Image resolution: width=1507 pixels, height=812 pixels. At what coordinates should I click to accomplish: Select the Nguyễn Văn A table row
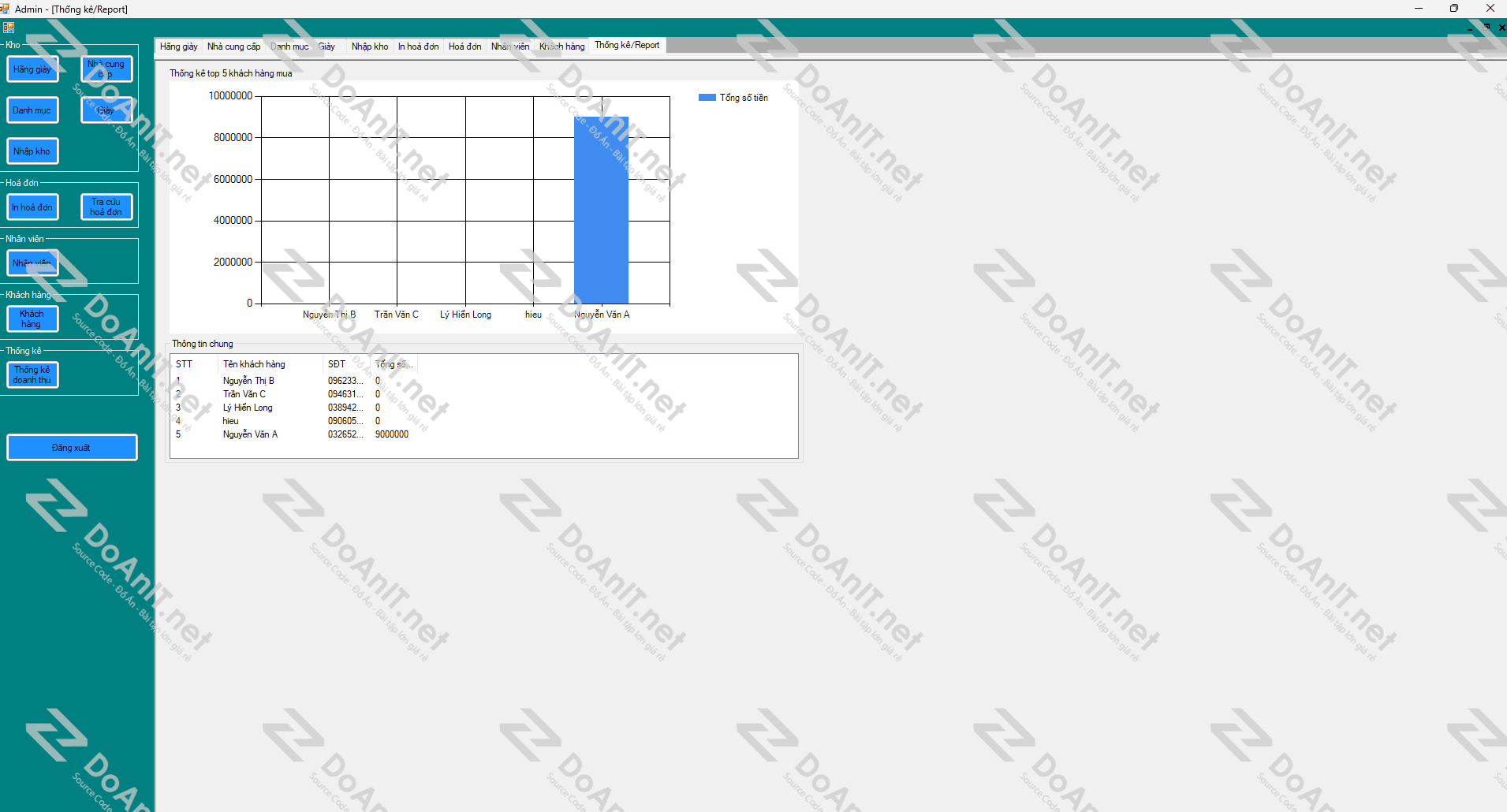tap(484, 434)
